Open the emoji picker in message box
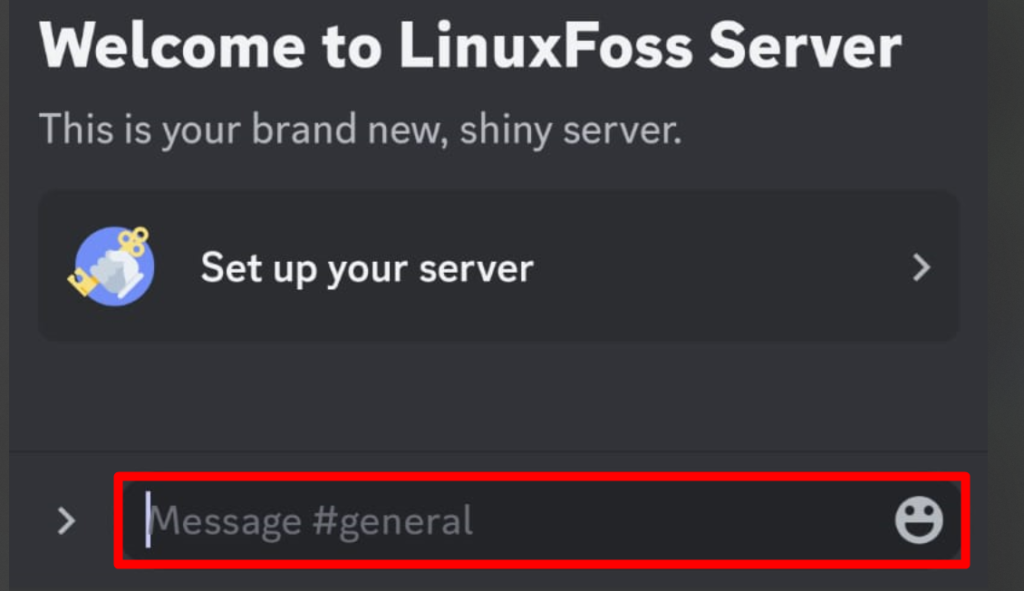 pyautogui.click(x=919, y=520)
